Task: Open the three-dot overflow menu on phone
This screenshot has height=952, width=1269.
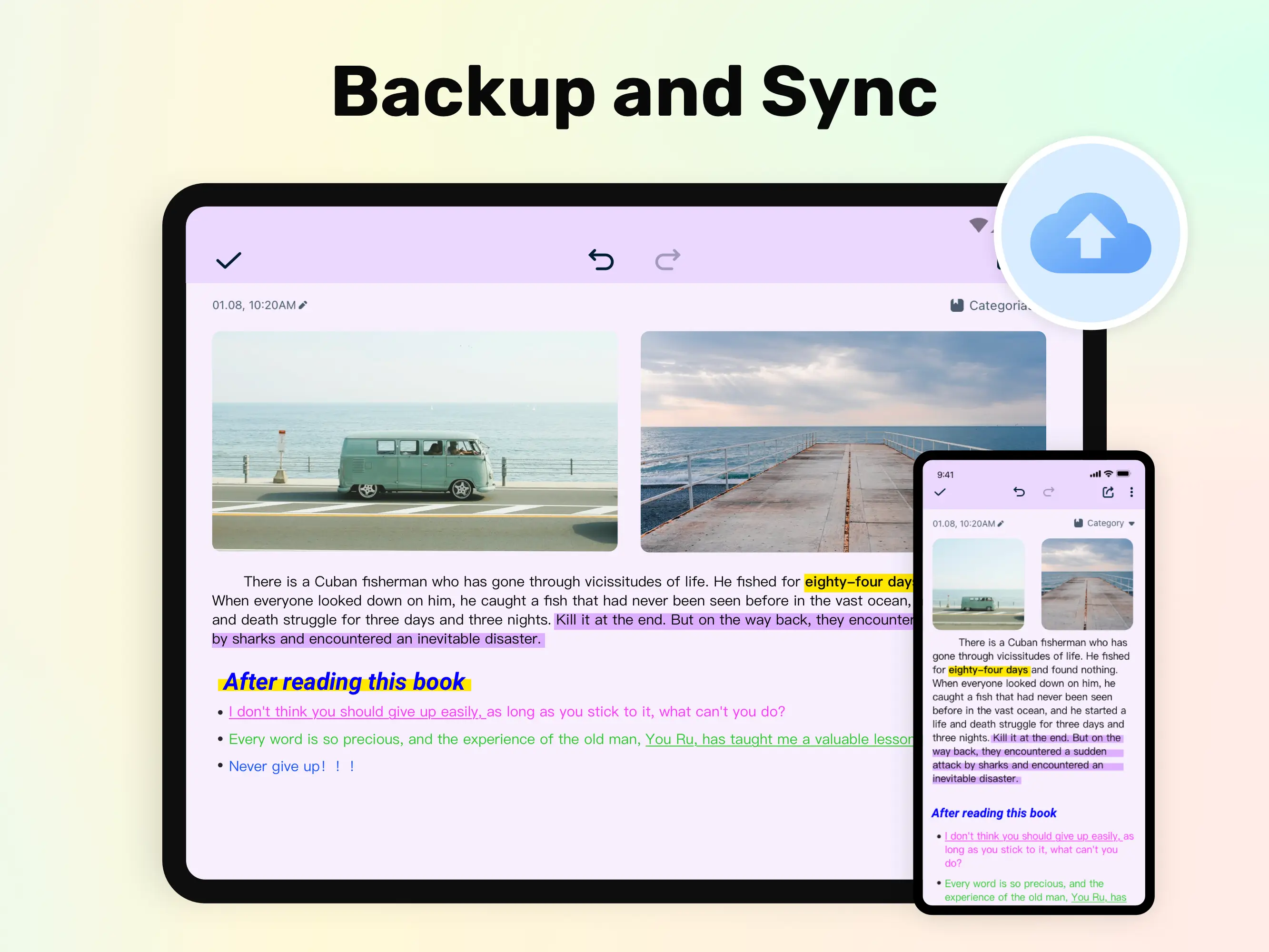Action: [1131, 492]
